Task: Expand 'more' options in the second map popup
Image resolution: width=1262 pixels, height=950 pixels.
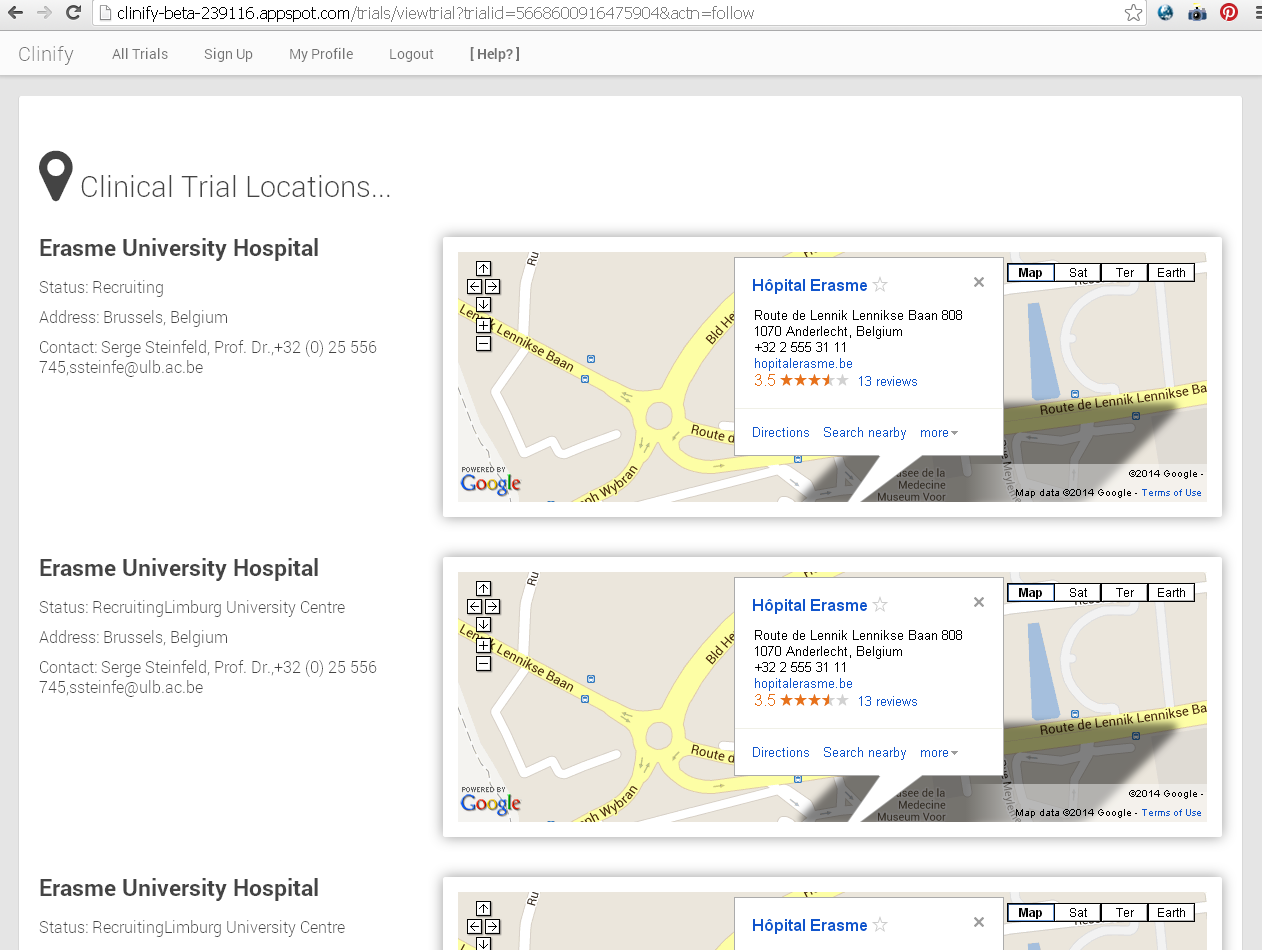Action: click(x=938, y=752)
